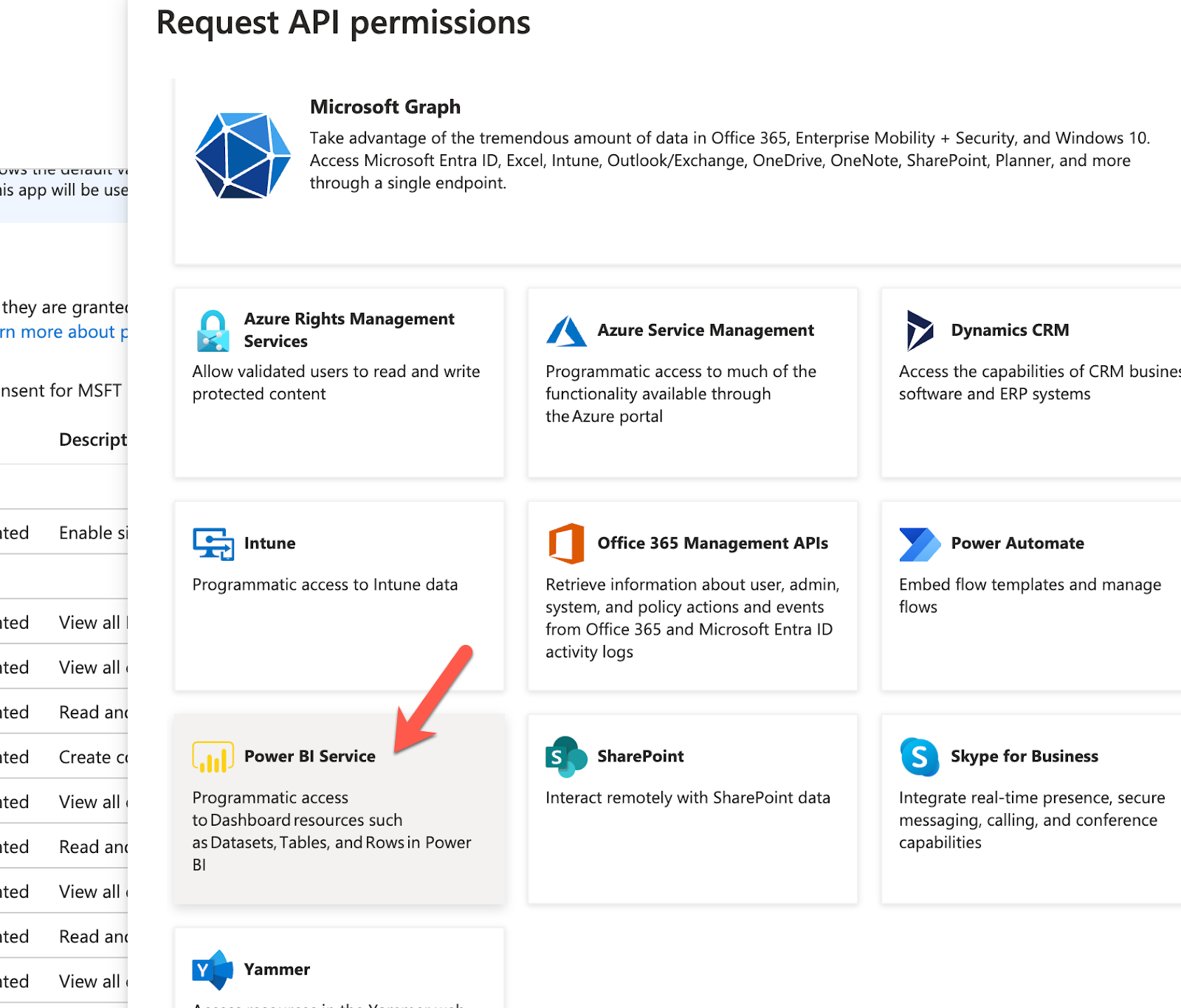Open Office 365 Management APIs title
Screen dimensions: 1181x1008
[x=713, y=543]
